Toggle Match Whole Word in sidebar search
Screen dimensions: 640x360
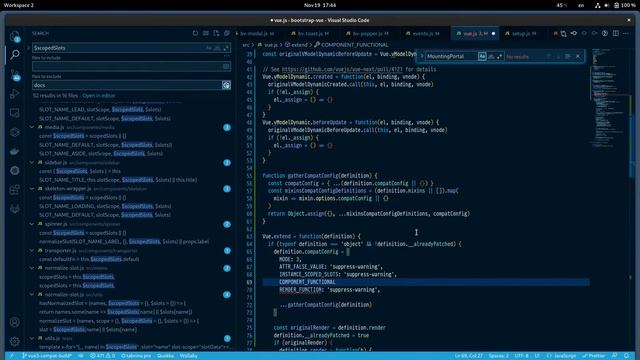click(217, 48)
